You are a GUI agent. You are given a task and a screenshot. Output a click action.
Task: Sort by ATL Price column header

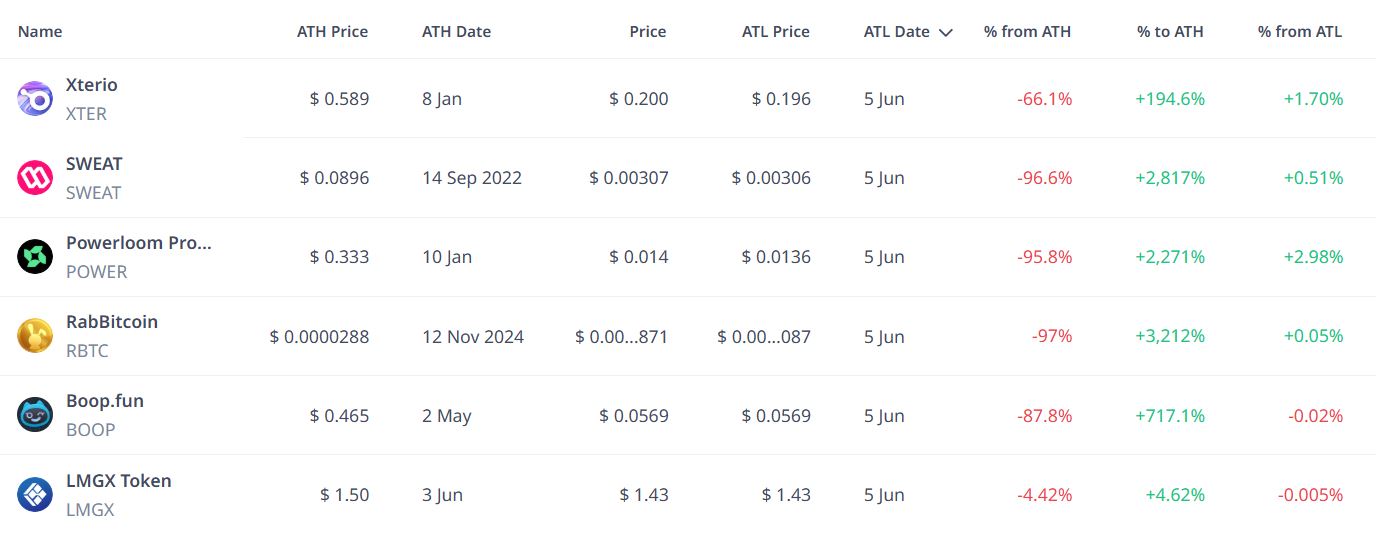click(776, 32)
